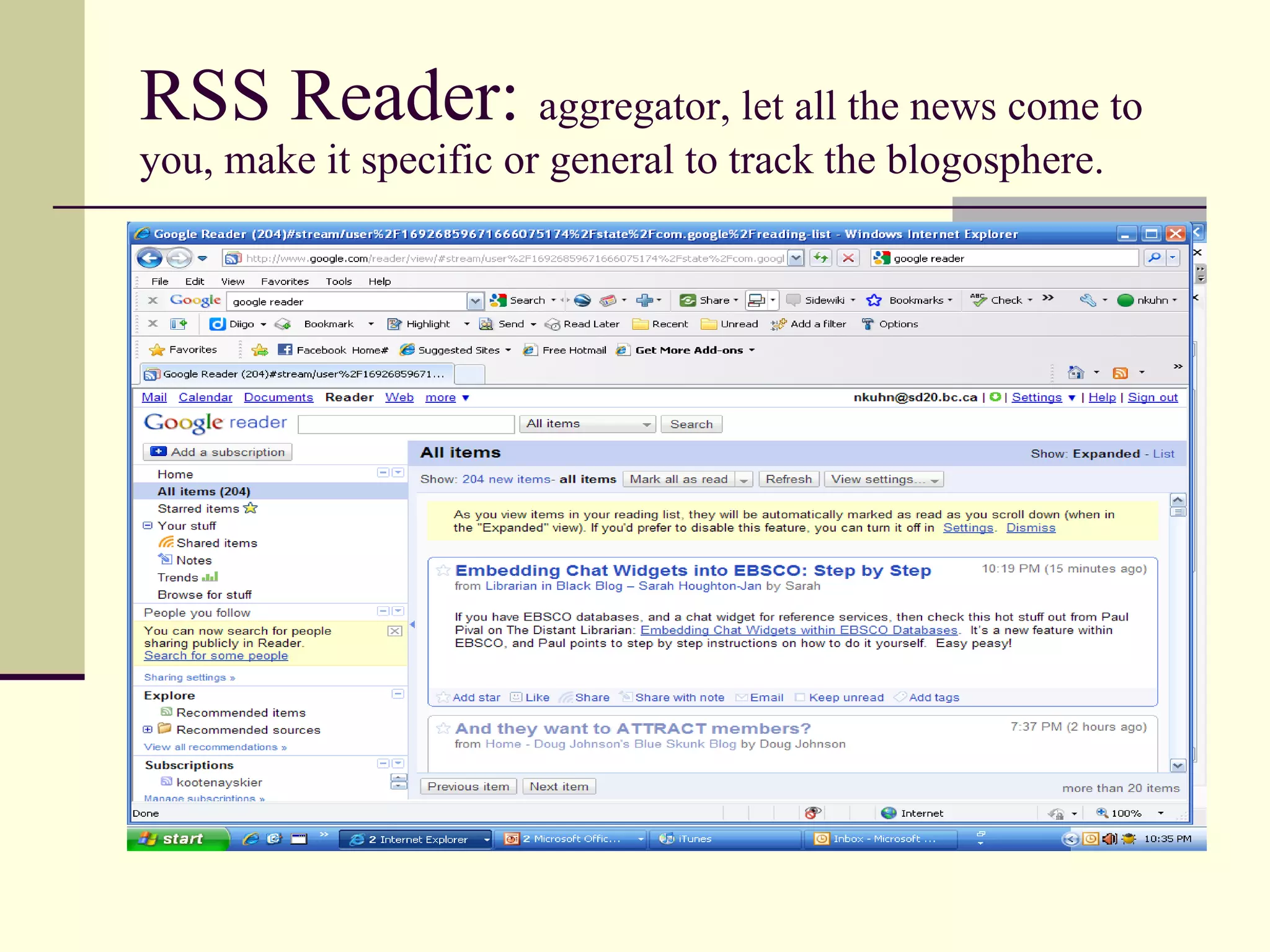
Task: Switch to iTunes in the taskbar
Action: tap(724, 839)
